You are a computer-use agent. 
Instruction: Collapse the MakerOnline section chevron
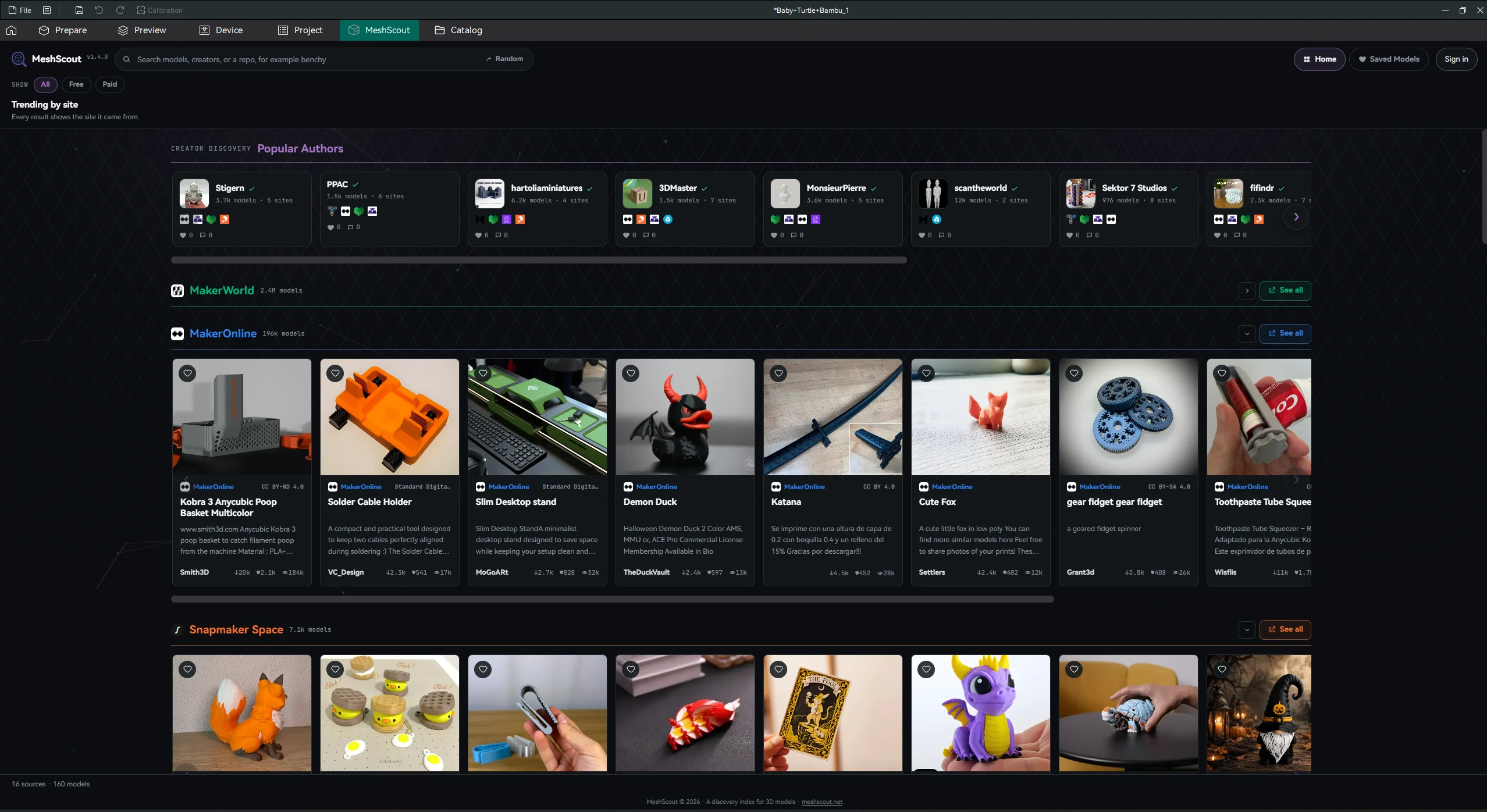point(1247,333)
